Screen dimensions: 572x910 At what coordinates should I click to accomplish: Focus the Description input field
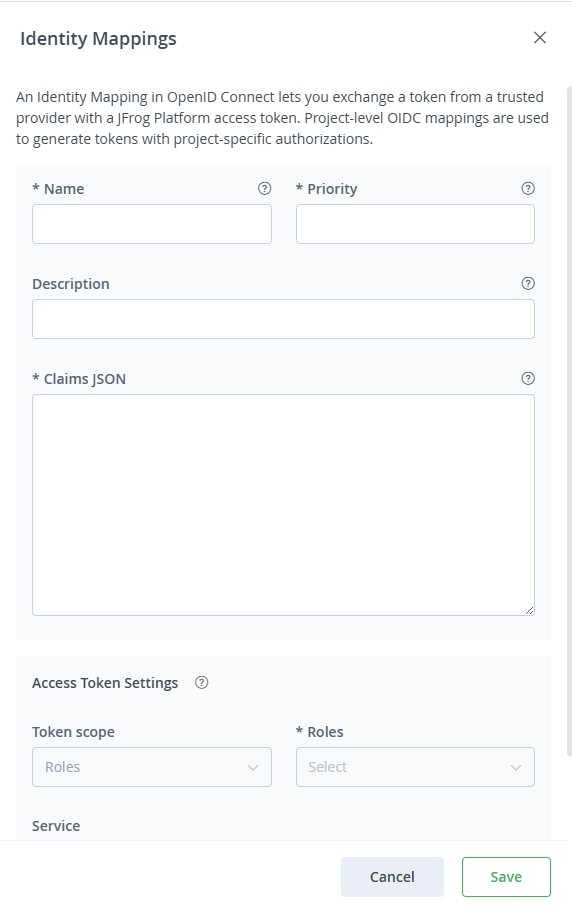click(284, 319)
